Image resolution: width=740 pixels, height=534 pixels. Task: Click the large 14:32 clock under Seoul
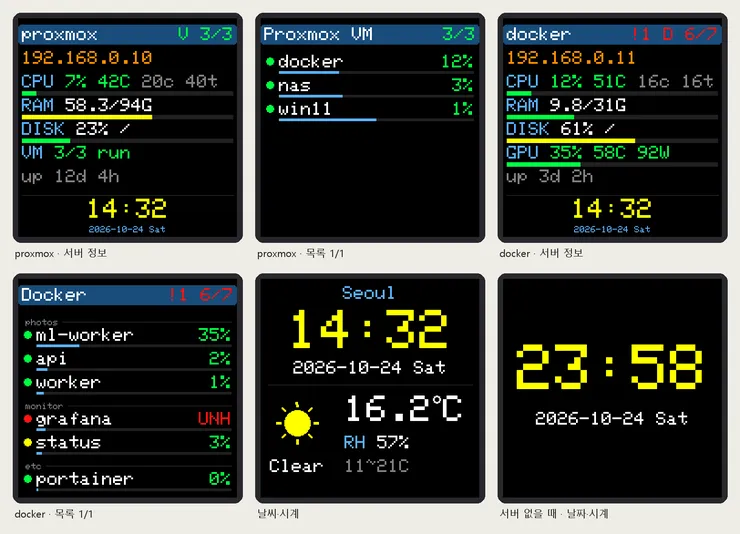click(369, 329)
